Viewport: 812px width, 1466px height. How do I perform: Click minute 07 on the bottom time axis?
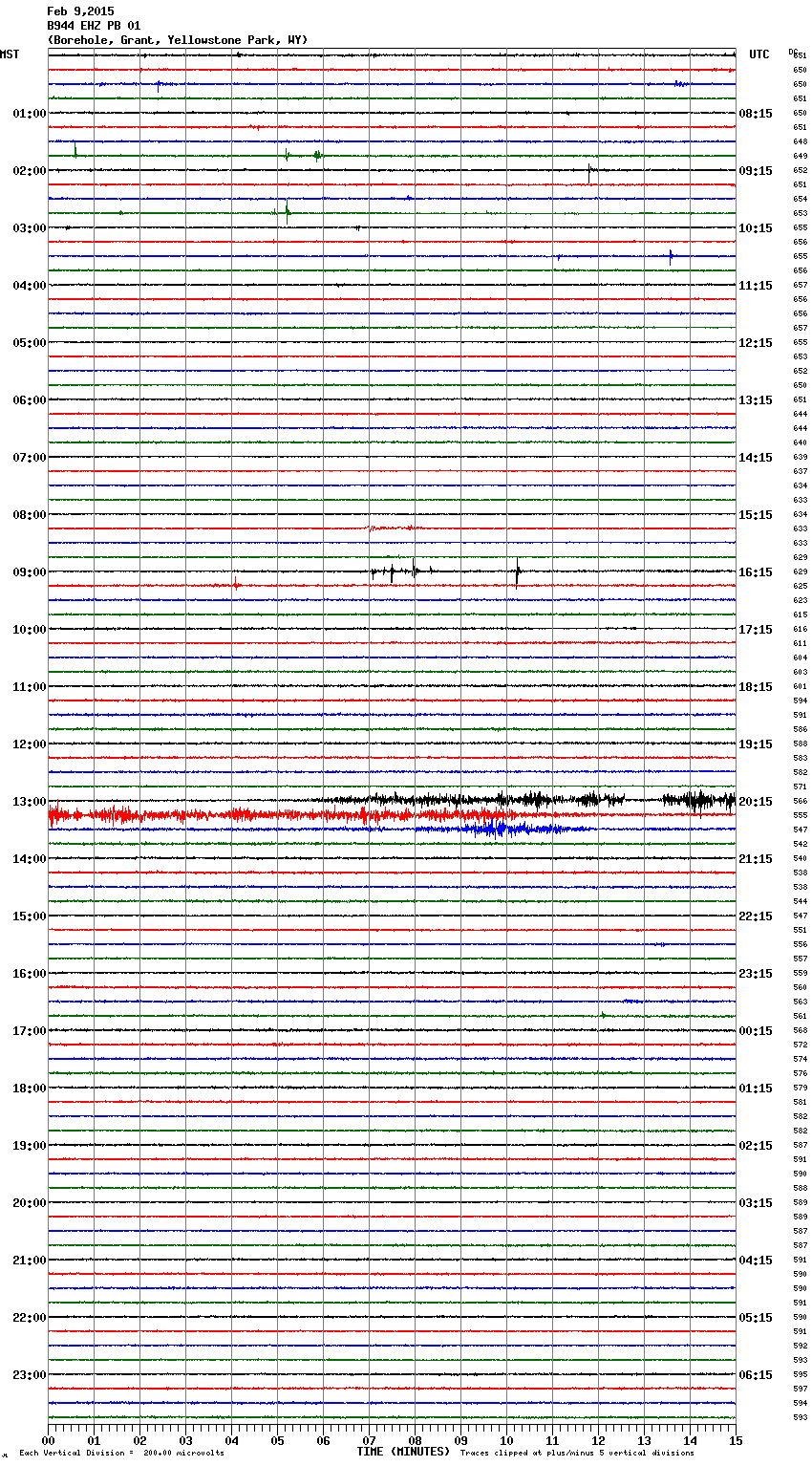369,1440
